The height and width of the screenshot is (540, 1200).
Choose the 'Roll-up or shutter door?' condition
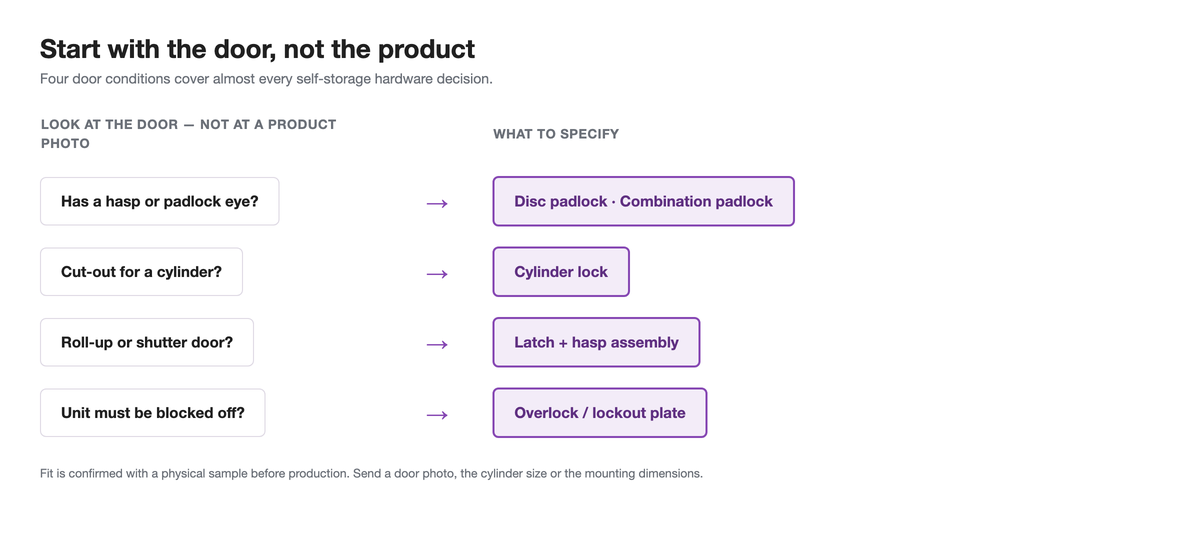pos(147,342)
